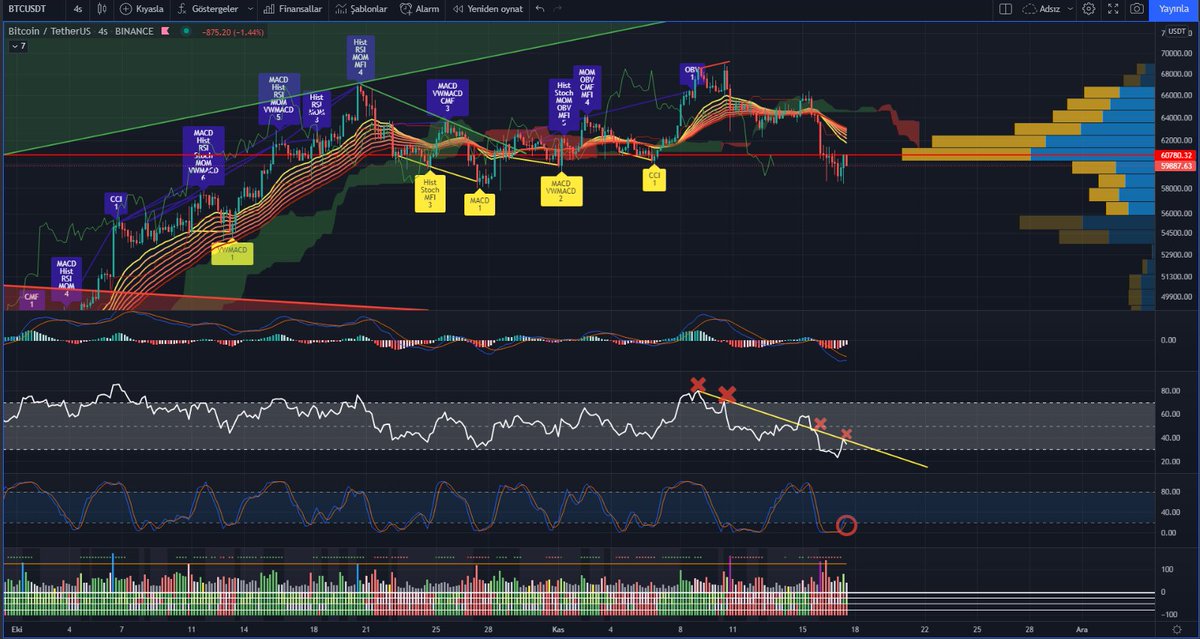The height and width of the screenshot is (639, 1200).
Task: Click the 70000.00 price axis value
Action: click(1175, 53)
